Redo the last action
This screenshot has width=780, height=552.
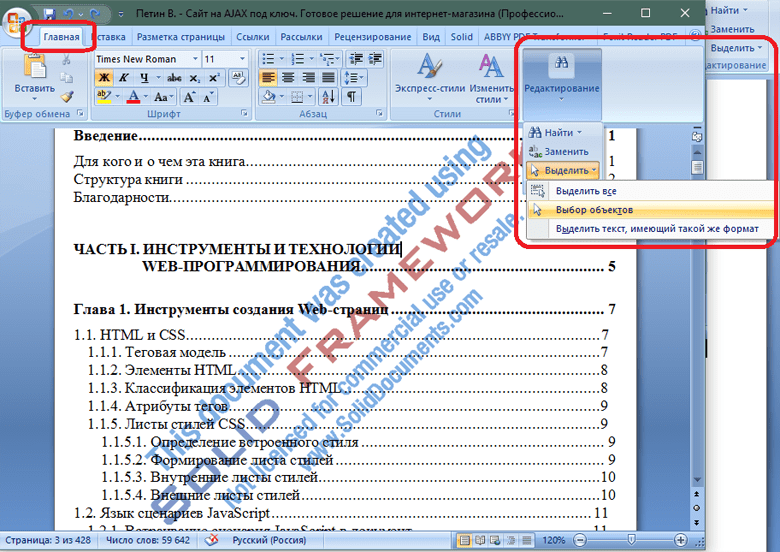[x=95, y=13]
